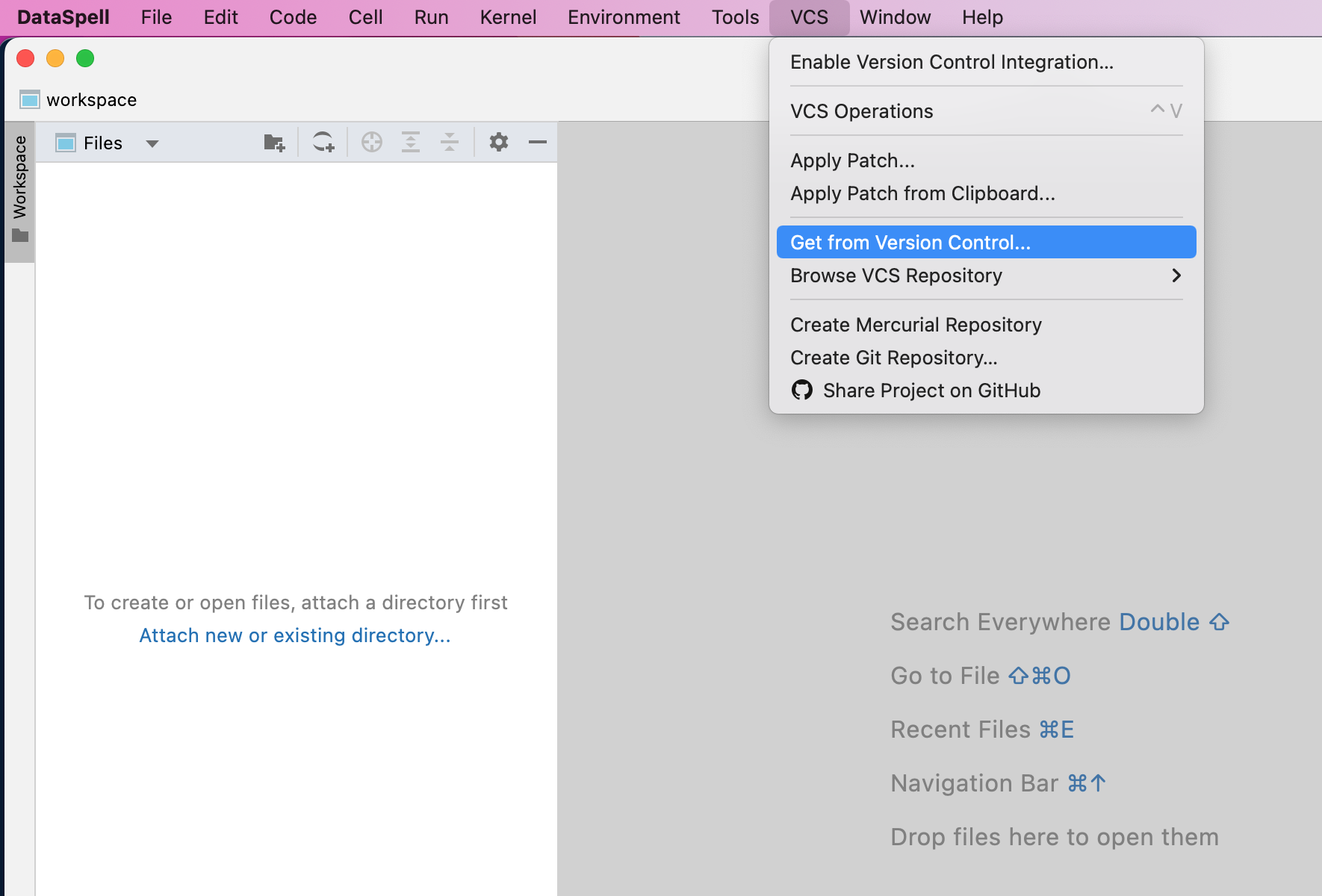
Task: Open the Run menu
Action: 431,17
